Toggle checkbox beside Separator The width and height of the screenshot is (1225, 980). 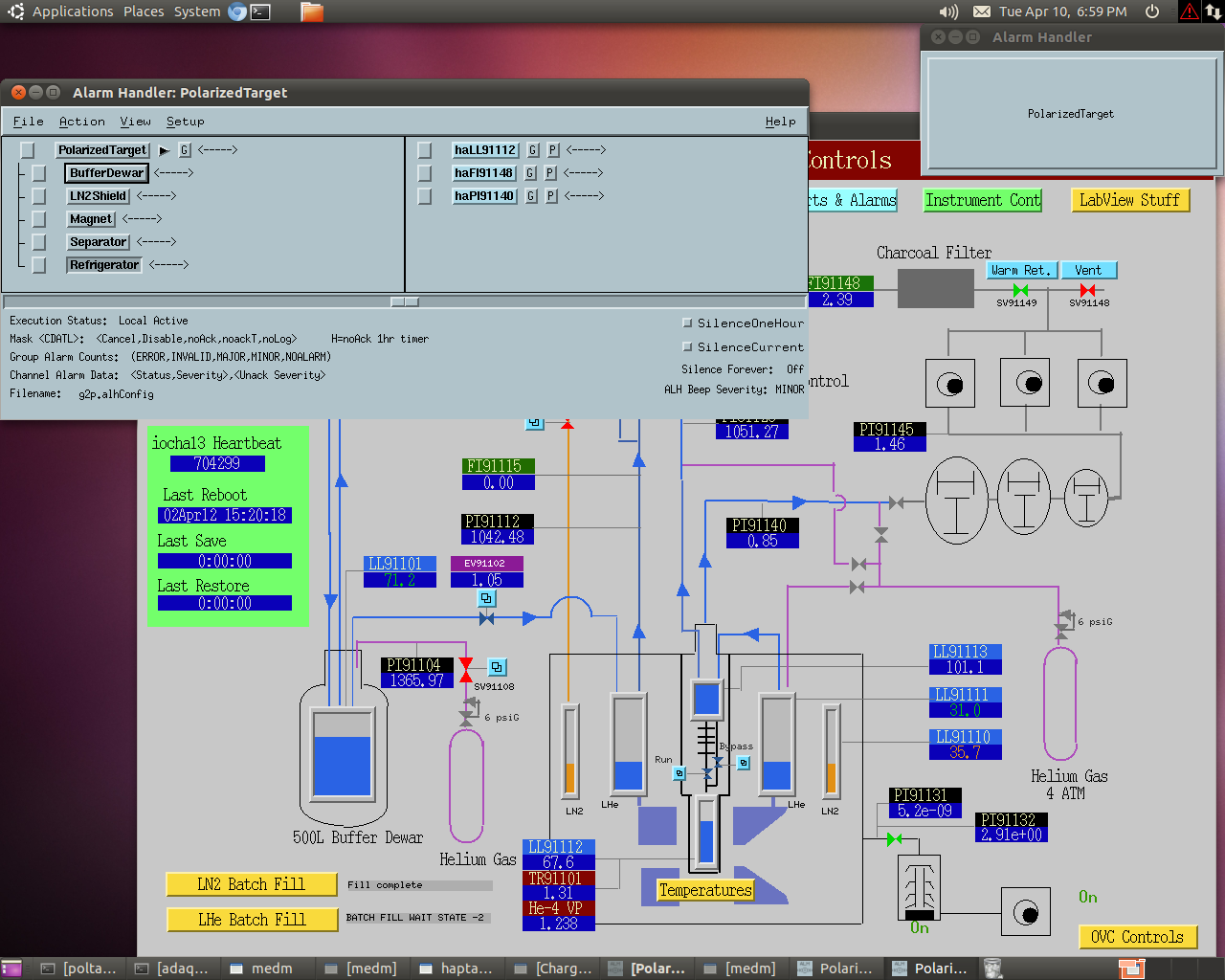[x=39, y=242]
